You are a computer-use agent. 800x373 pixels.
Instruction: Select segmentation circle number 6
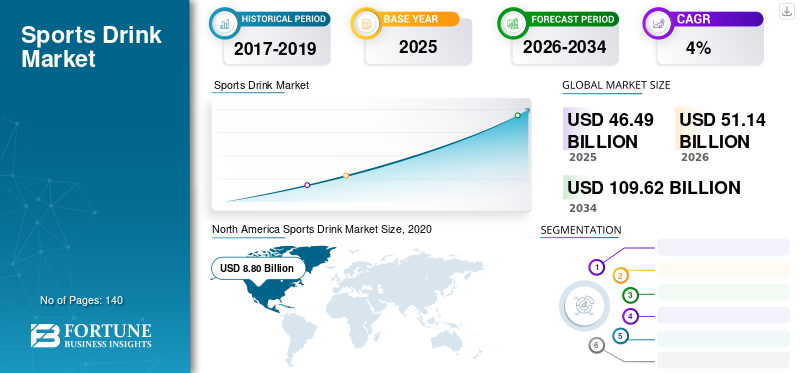(596, 345)
